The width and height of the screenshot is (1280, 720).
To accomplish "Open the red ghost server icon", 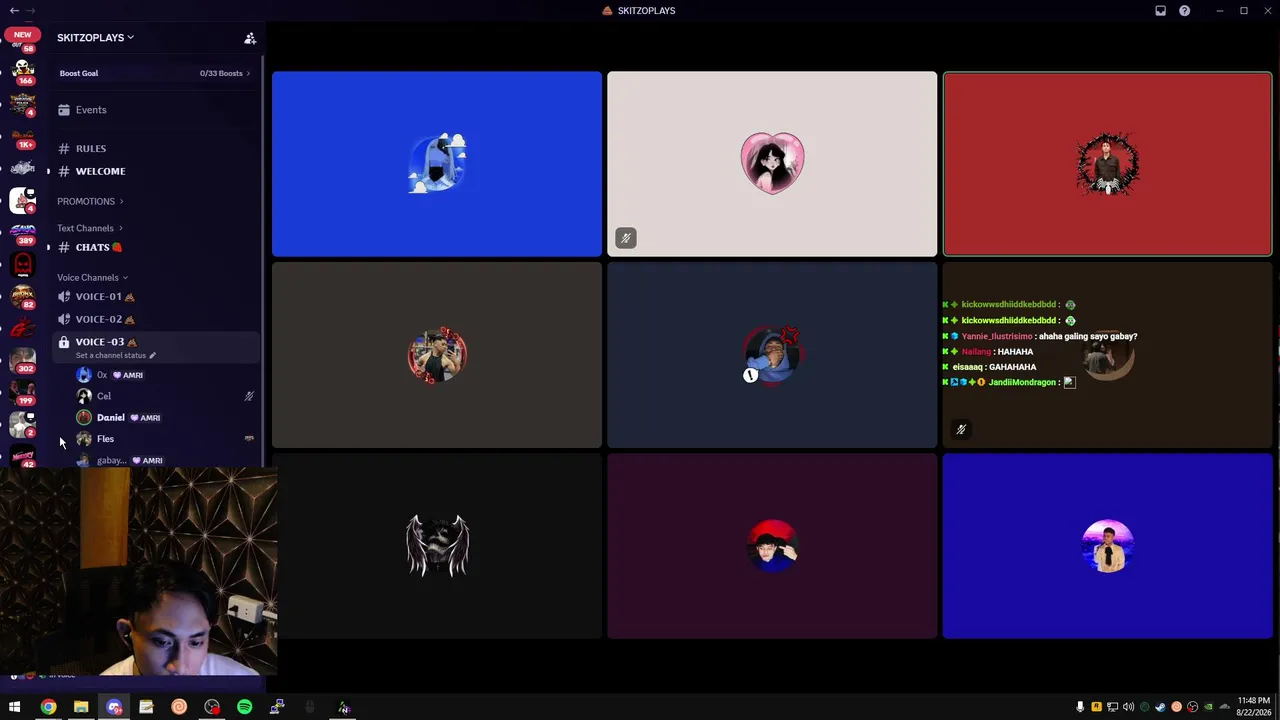I will [x=22, y=264].
